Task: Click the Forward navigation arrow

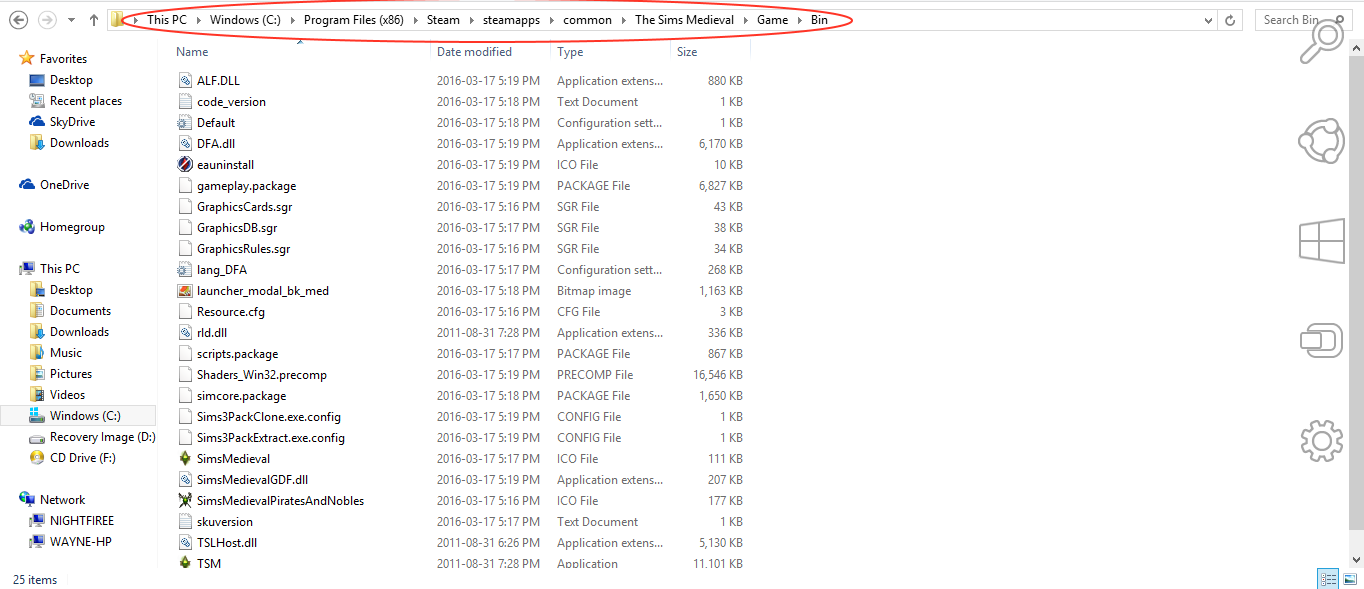Action: coord(46,20)
